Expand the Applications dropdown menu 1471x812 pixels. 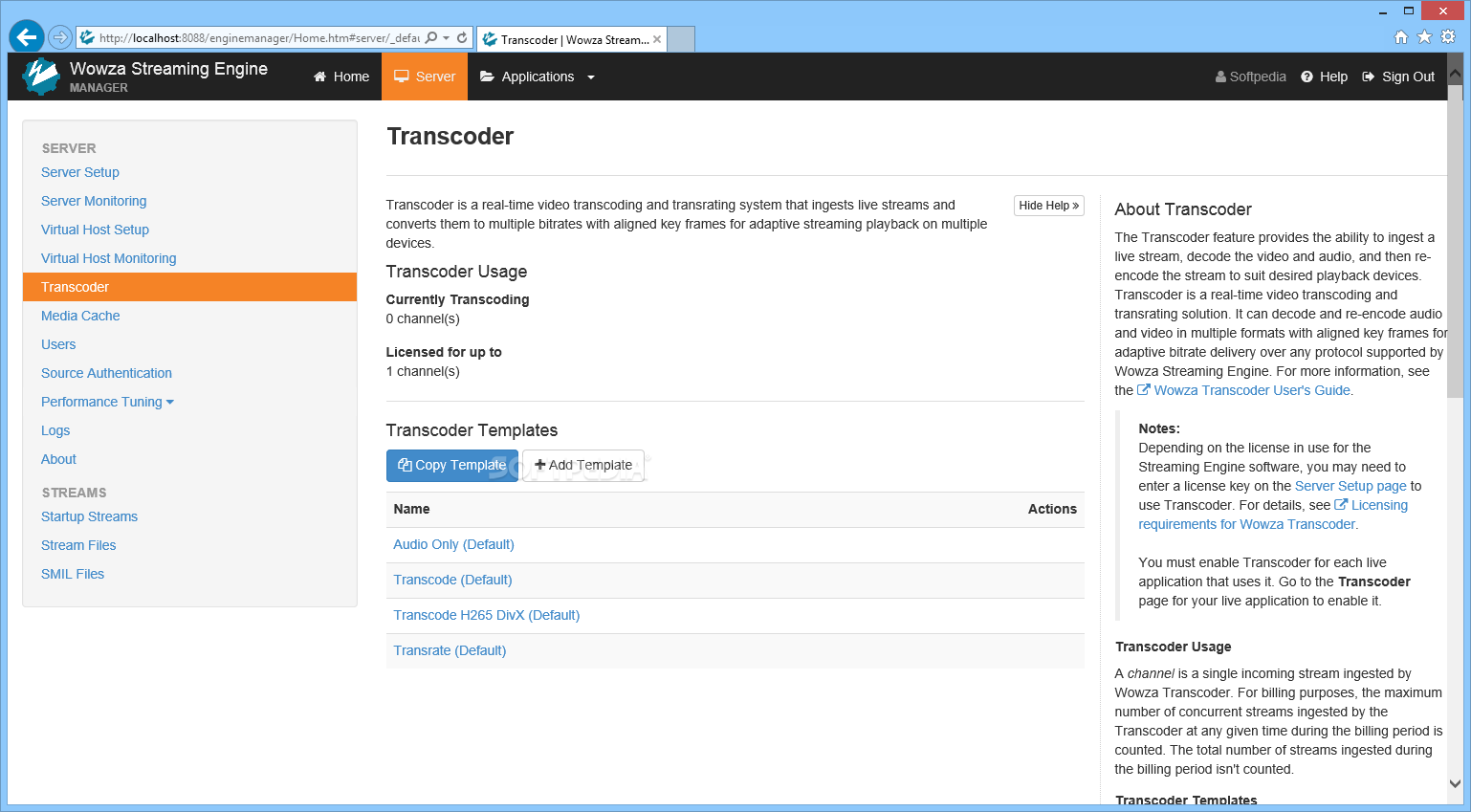538,77
